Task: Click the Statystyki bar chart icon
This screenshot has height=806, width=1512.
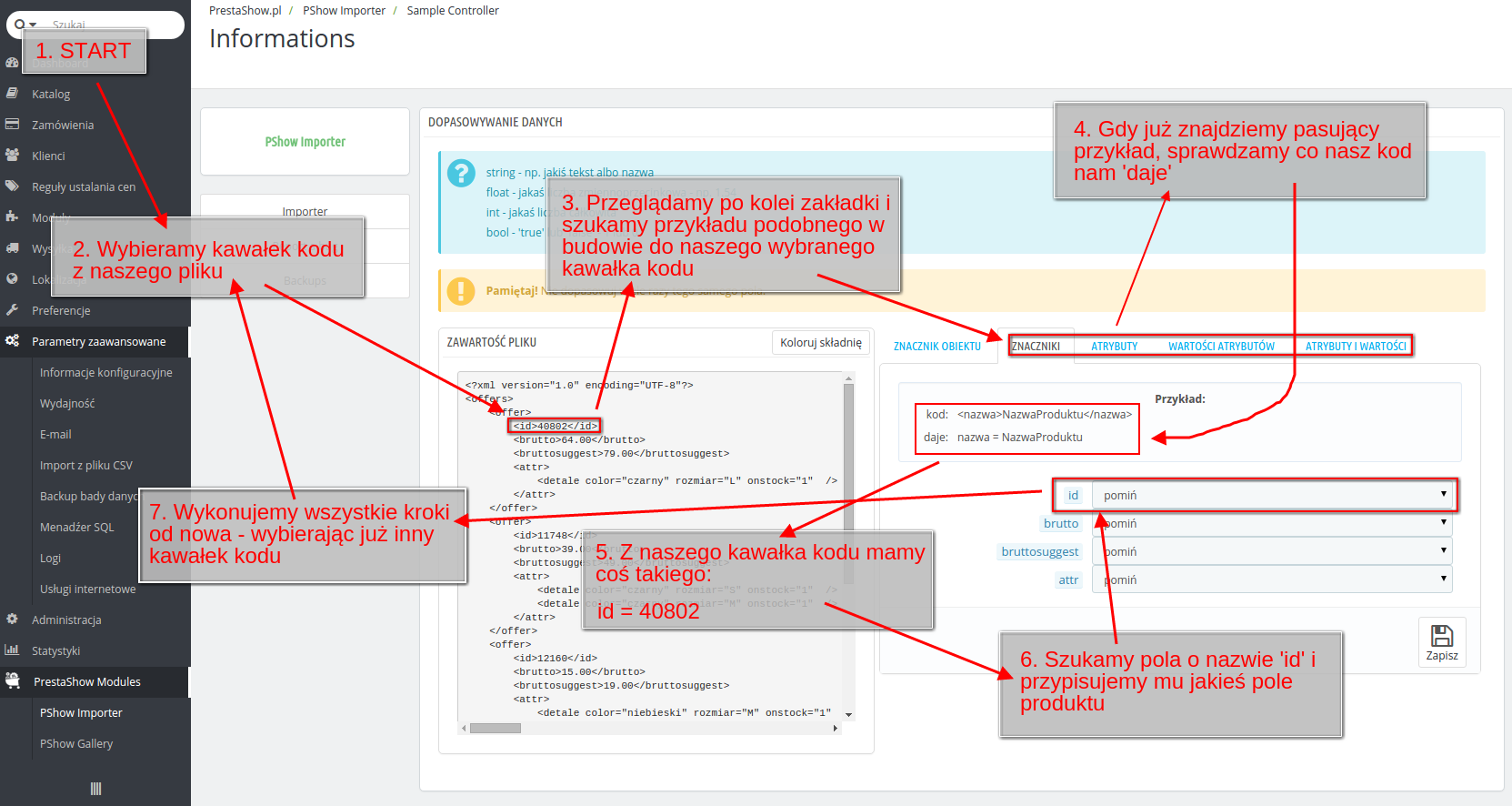Action: click(x=12, y=650)
